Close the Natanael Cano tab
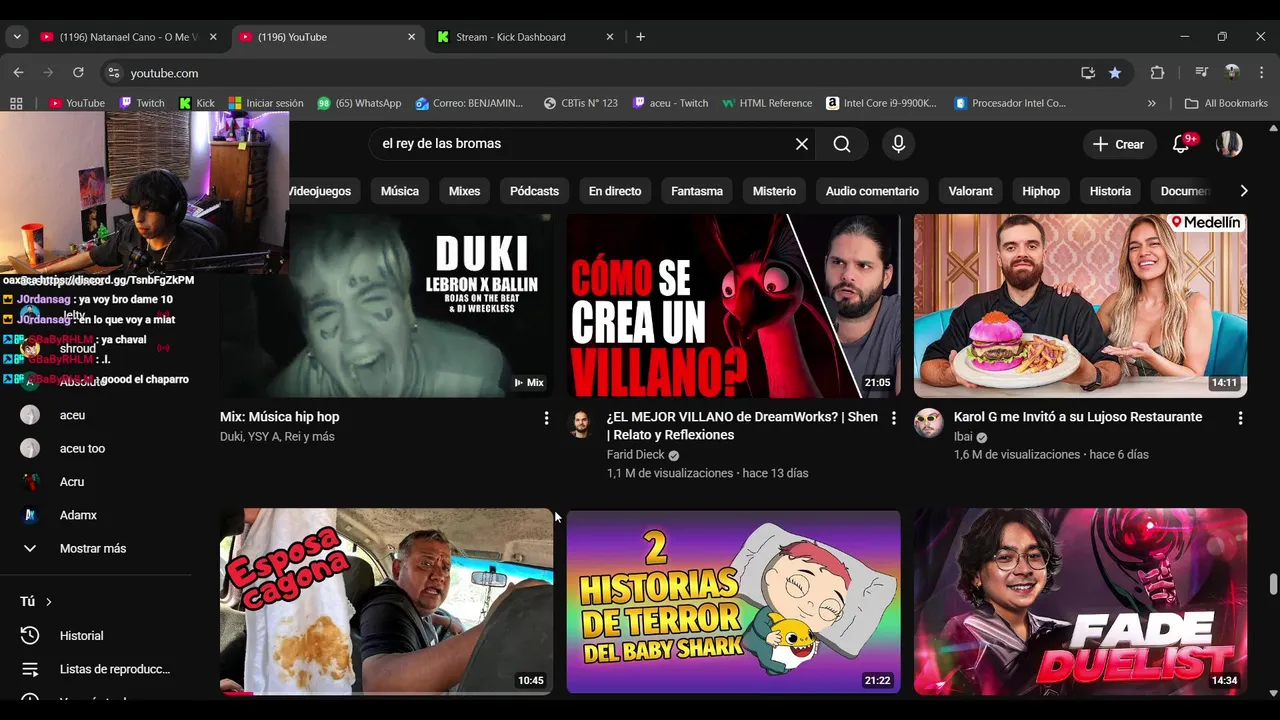The image size is (1280, 720). pyautogui.click(x=213, y=37)
